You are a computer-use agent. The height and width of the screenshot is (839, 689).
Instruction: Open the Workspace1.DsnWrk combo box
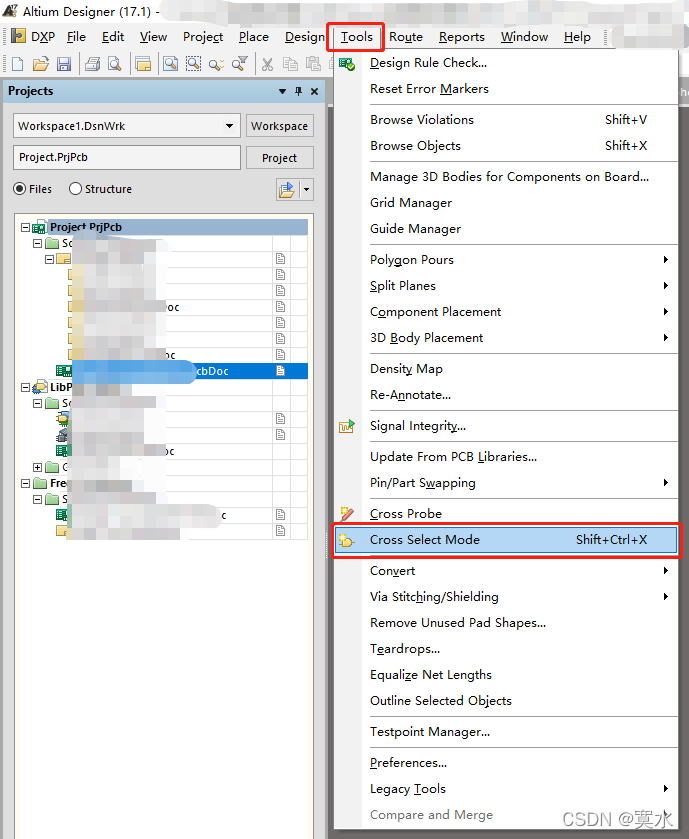tap(126, 126)
